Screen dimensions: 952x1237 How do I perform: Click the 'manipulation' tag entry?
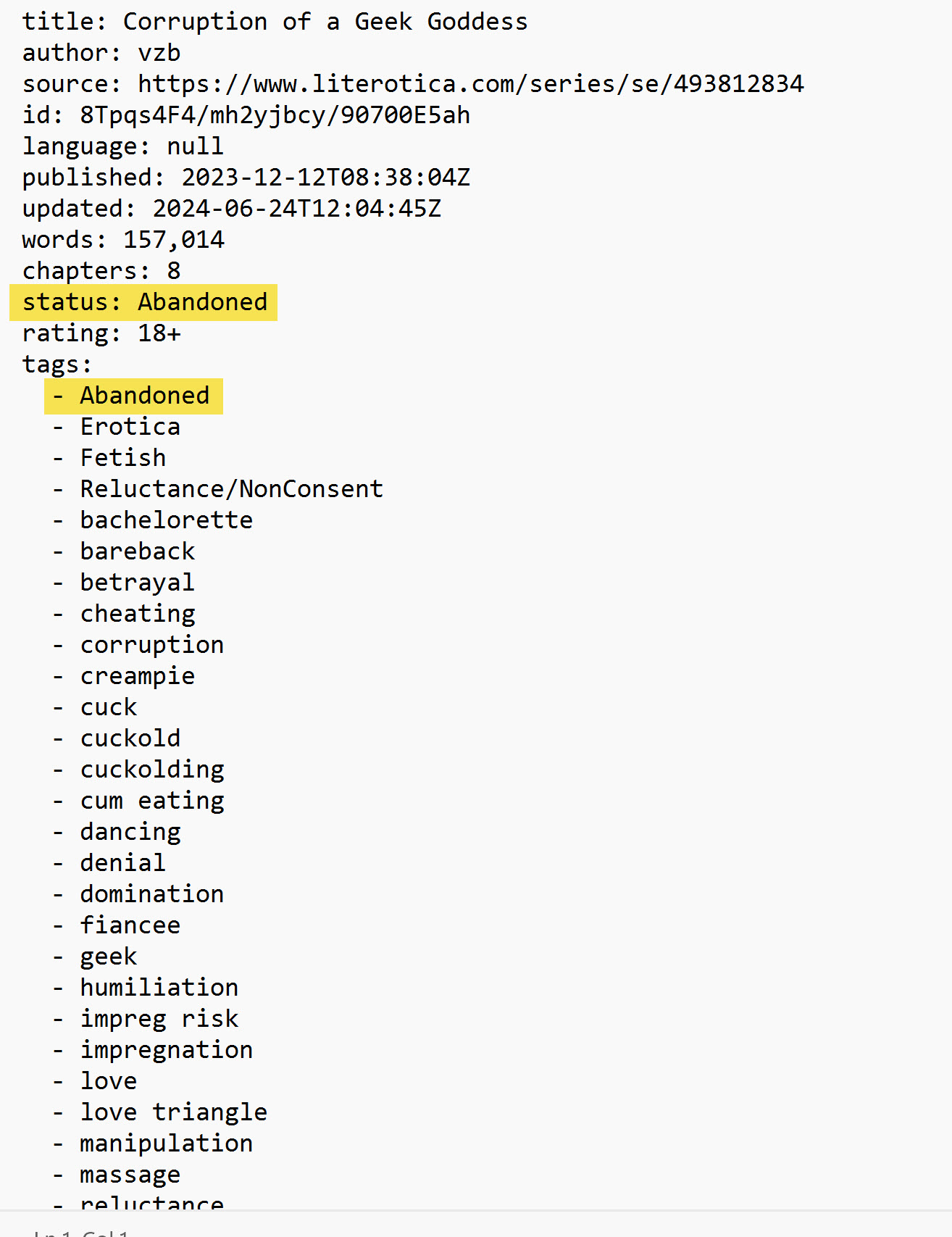point(166,1144)
